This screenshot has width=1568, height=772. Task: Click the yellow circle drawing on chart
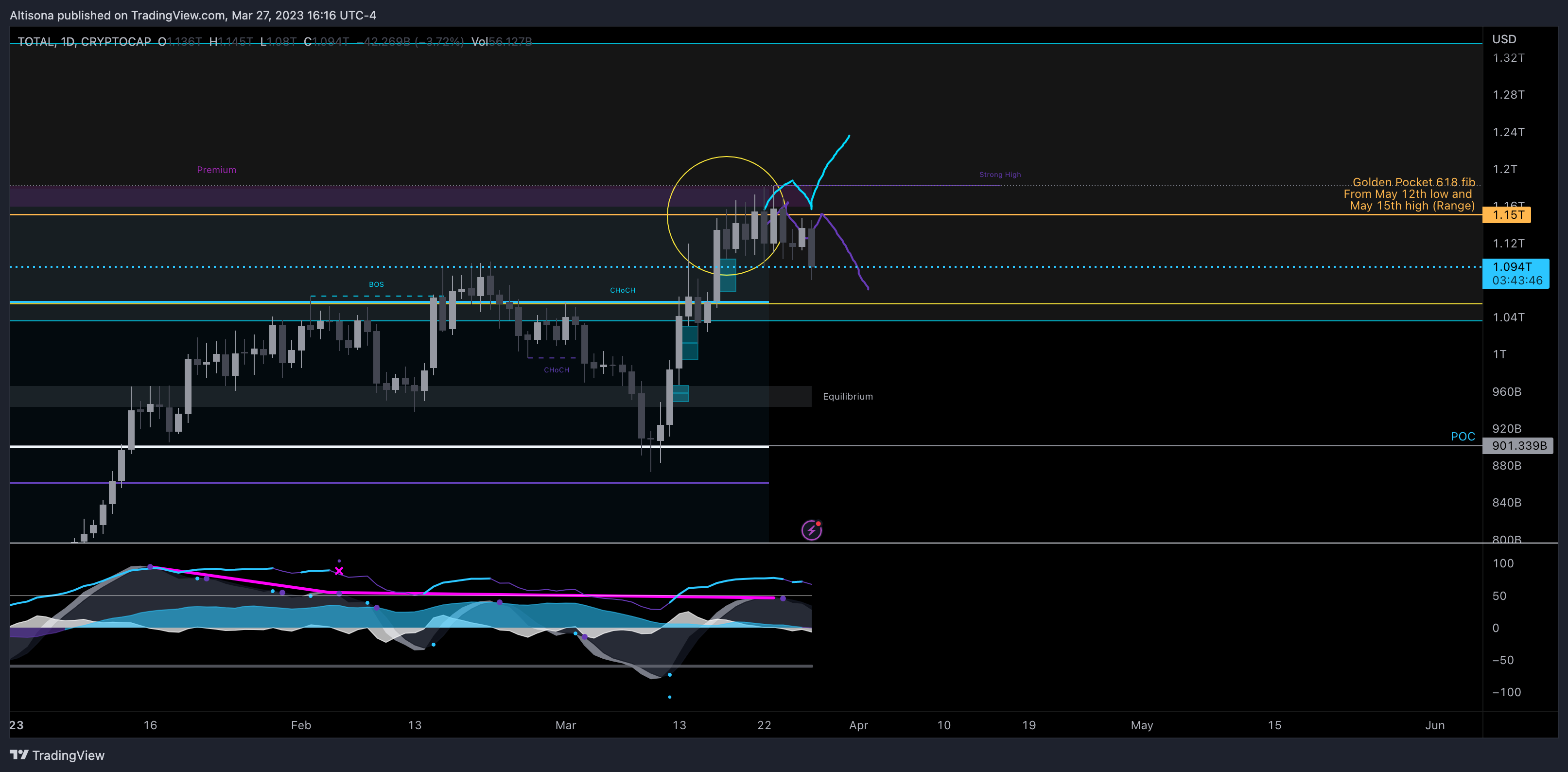point(727,215)
